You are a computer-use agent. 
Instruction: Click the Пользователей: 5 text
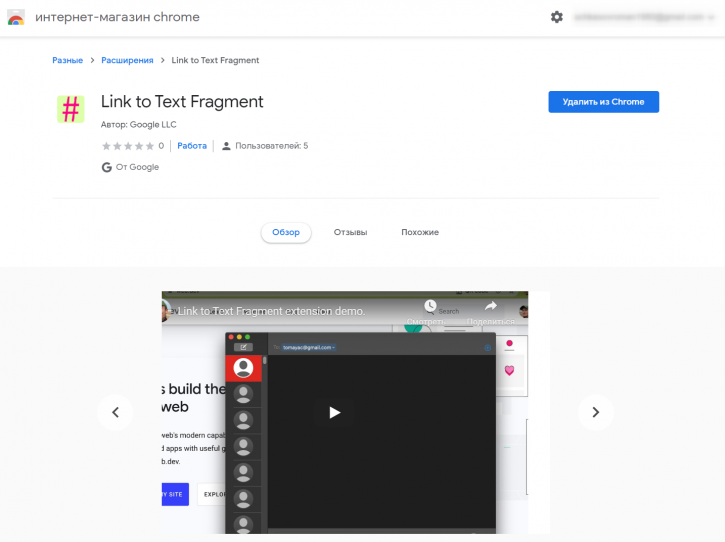[x=271, y=146]
